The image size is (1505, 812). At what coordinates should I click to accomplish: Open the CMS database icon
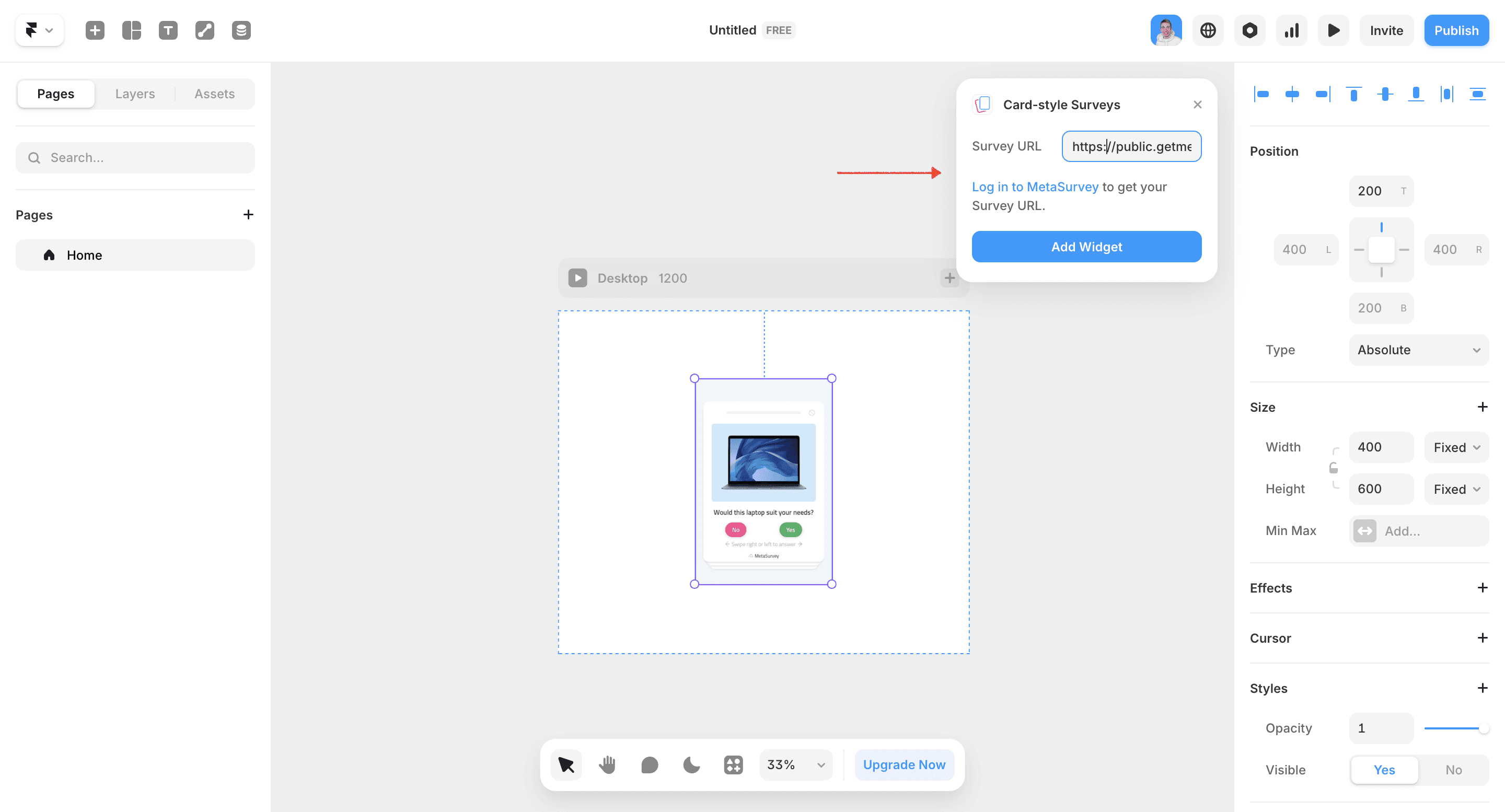[241, 30]
